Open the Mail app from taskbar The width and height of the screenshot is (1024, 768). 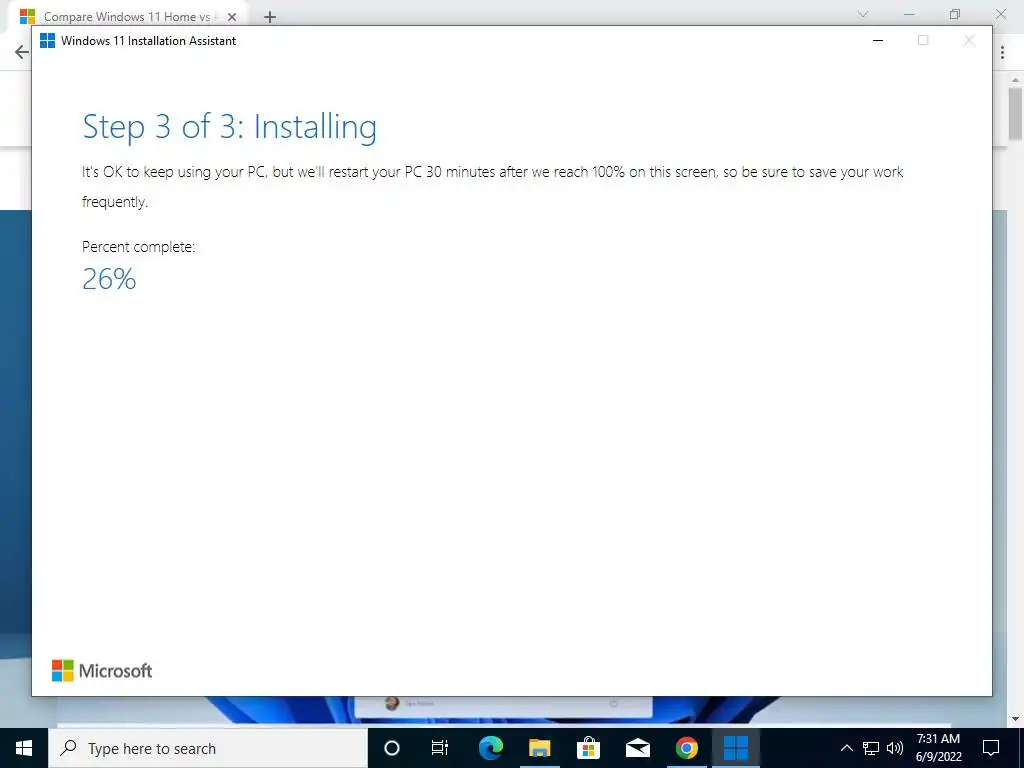pyautogui.click(x=637, y=748)
